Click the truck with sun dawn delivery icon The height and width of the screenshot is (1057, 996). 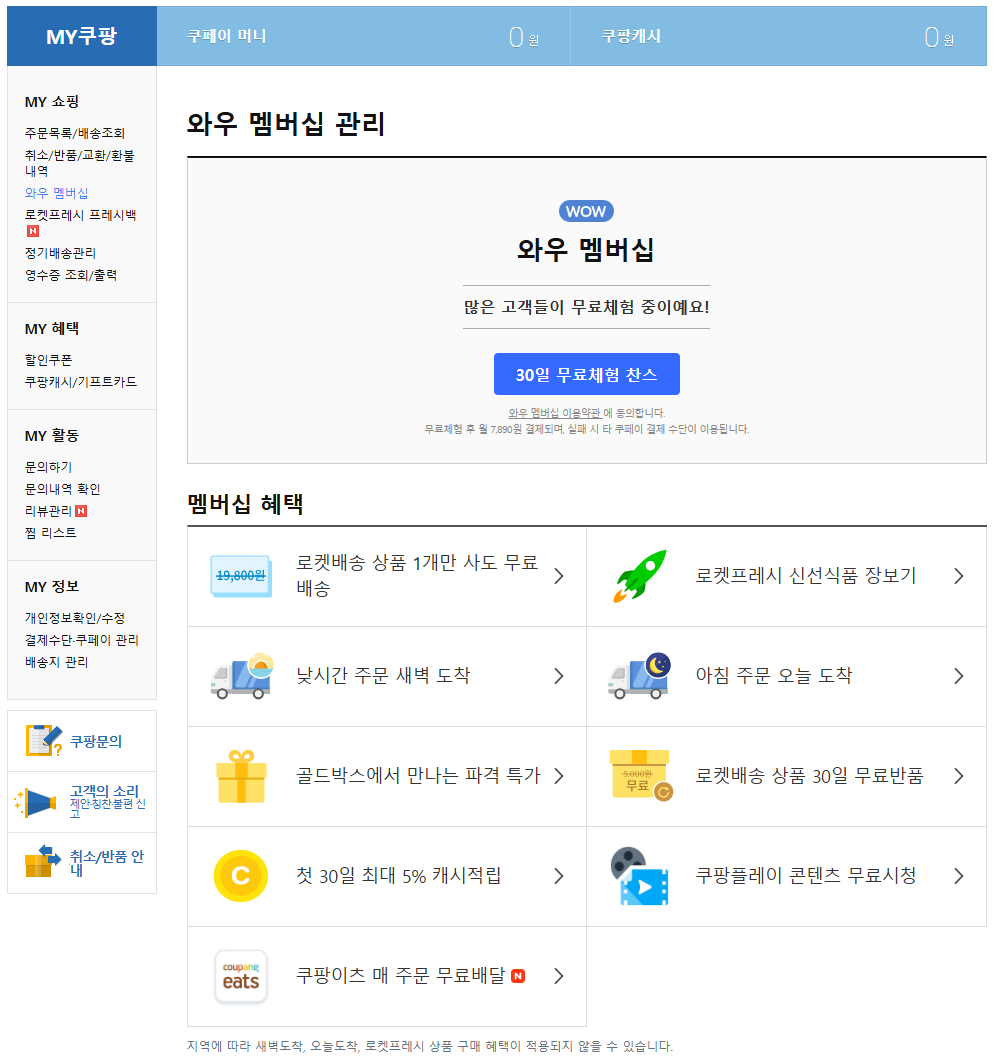tap(241, 676)
